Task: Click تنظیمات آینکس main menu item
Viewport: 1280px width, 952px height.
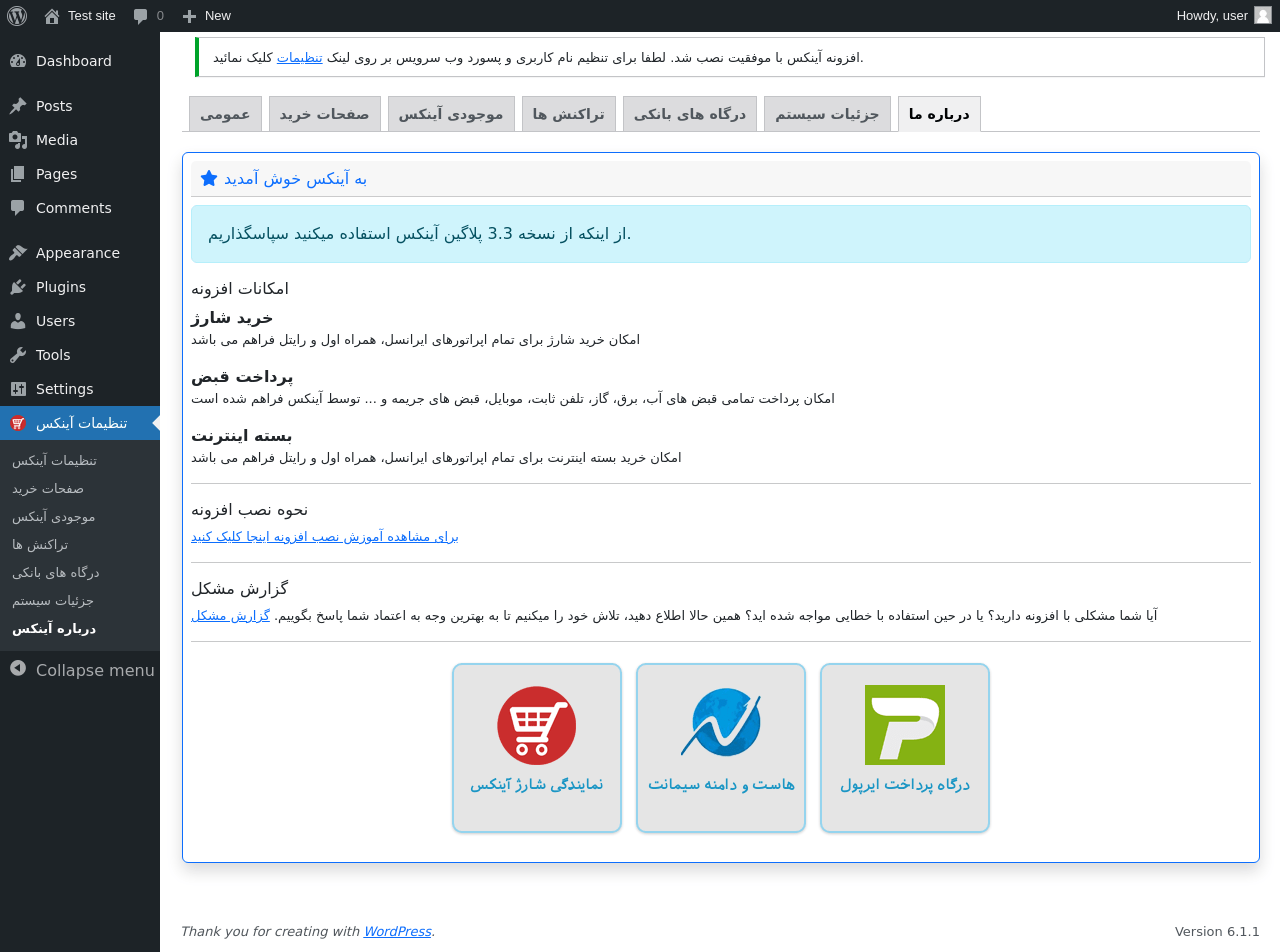Action: point(80,423)
